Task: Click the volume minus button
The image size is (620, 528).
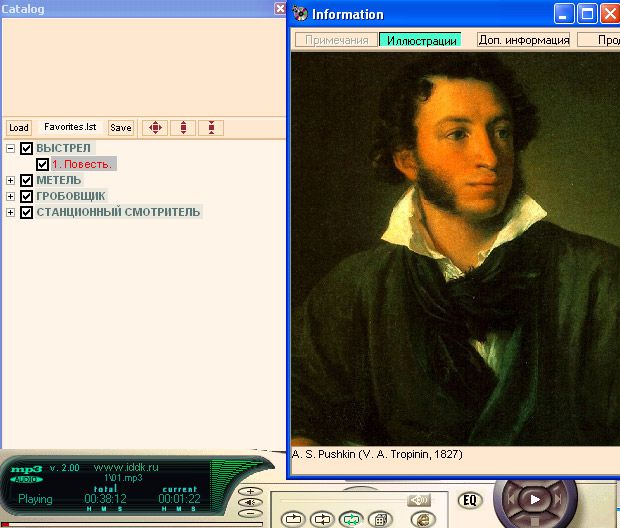Action: [x=250, y=512]
